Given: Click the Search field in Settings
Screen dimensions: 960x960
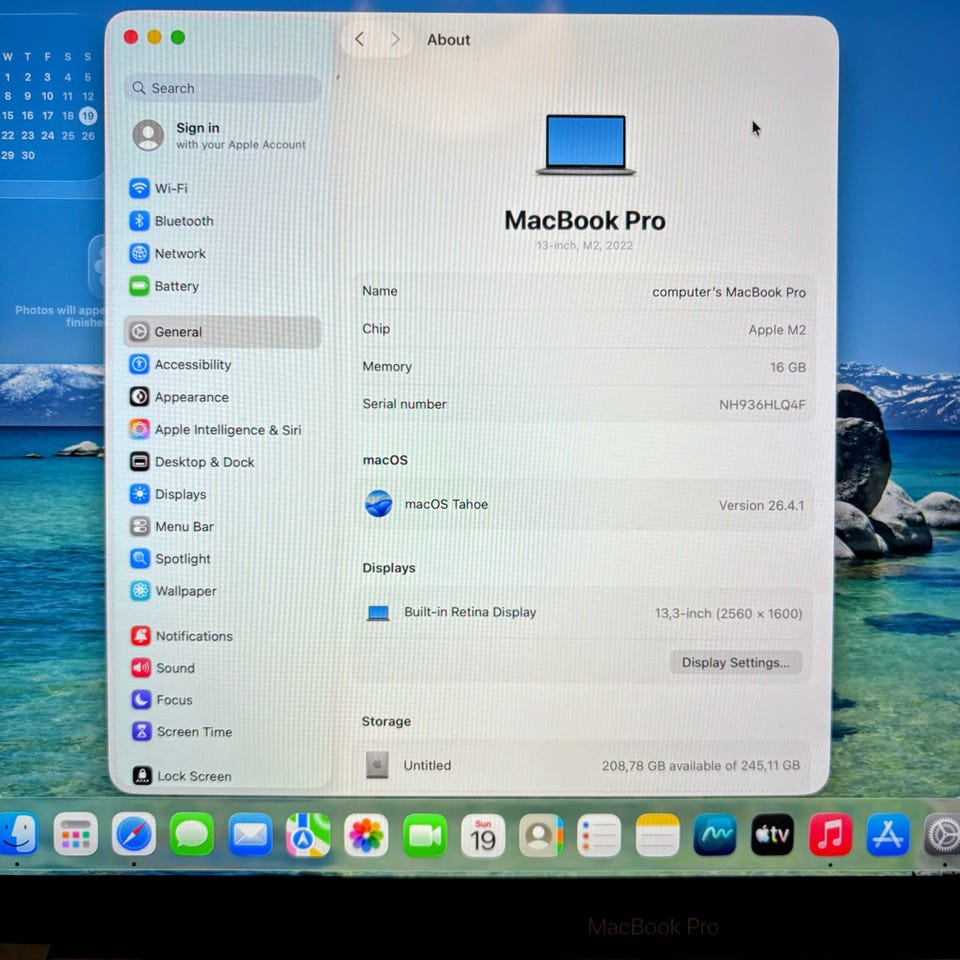Looking at the screenshot, I should pyautogui.click(x=223, y=88).
